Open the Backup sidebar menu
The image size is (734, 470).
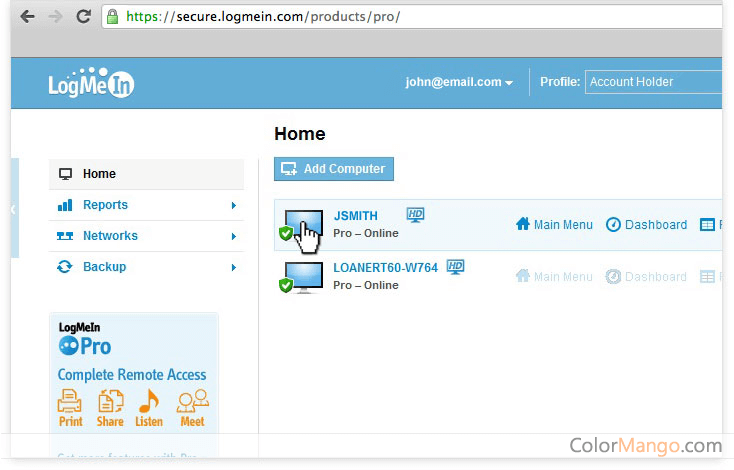[x=146, y=267]
